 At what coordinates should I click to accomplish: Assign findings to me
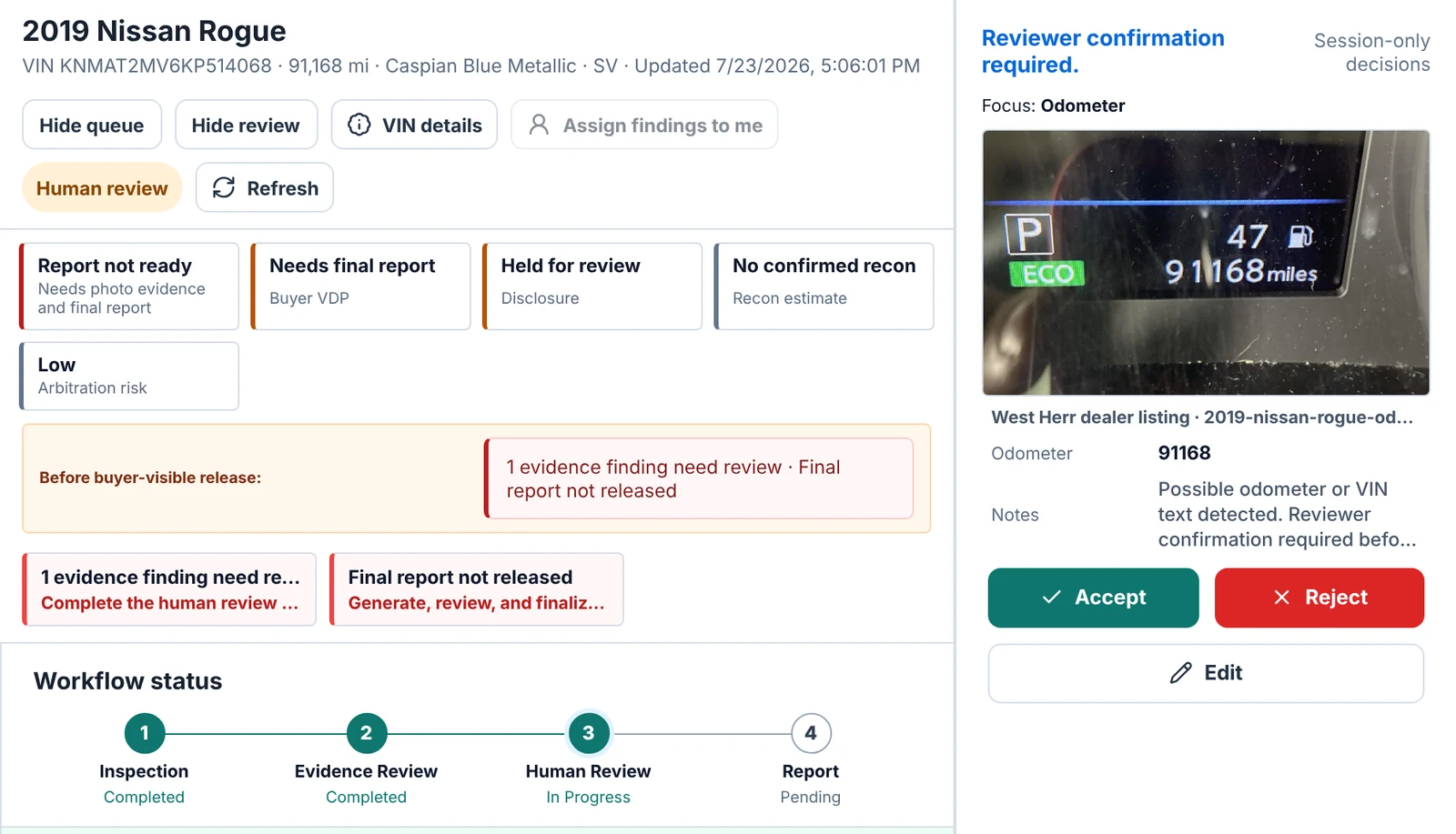pyautogui.click(x=644, y=125)
